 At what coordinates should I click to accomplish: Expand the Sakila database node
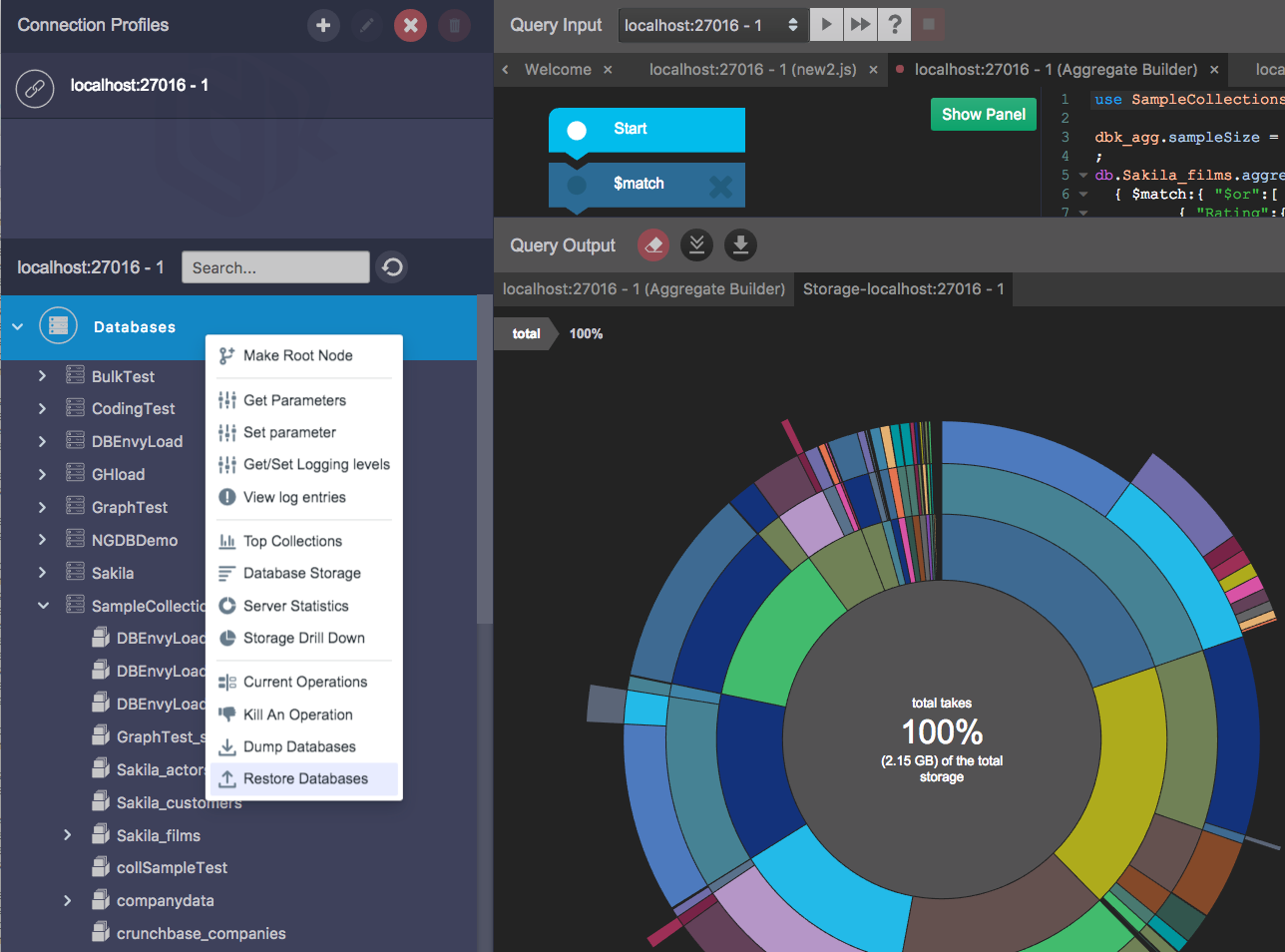tap(42, 573)
